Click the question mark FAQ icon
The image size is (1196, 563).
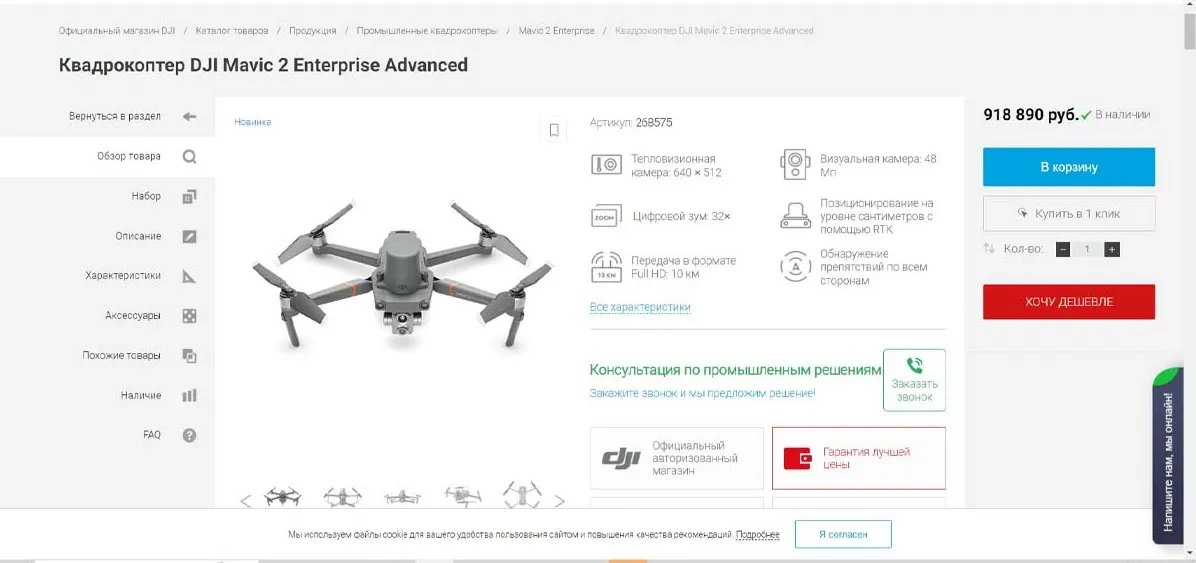(x=189, y=435)
